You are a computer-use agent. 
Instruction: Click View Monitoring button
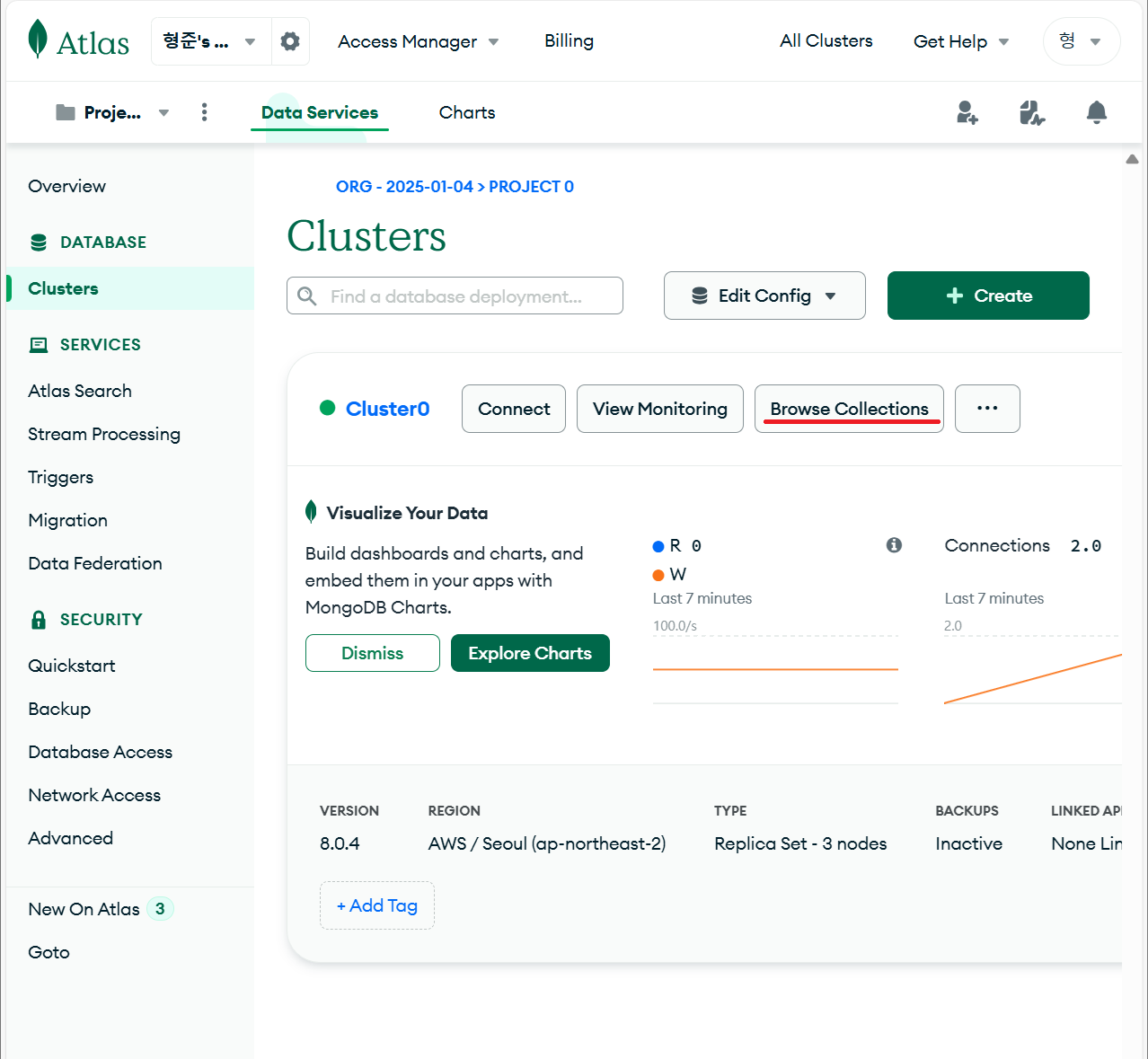pyautogui.click(x=660, y=409)
